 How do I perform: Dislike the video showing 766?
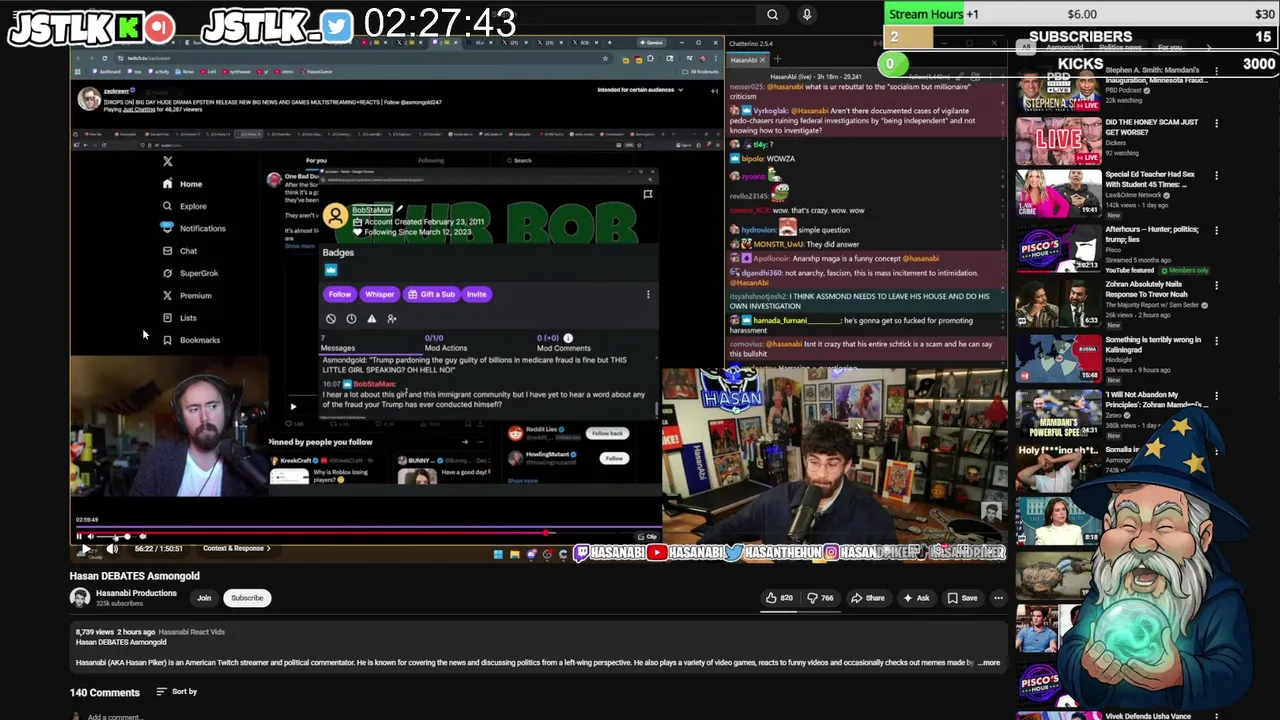click(x=820, y=598)
